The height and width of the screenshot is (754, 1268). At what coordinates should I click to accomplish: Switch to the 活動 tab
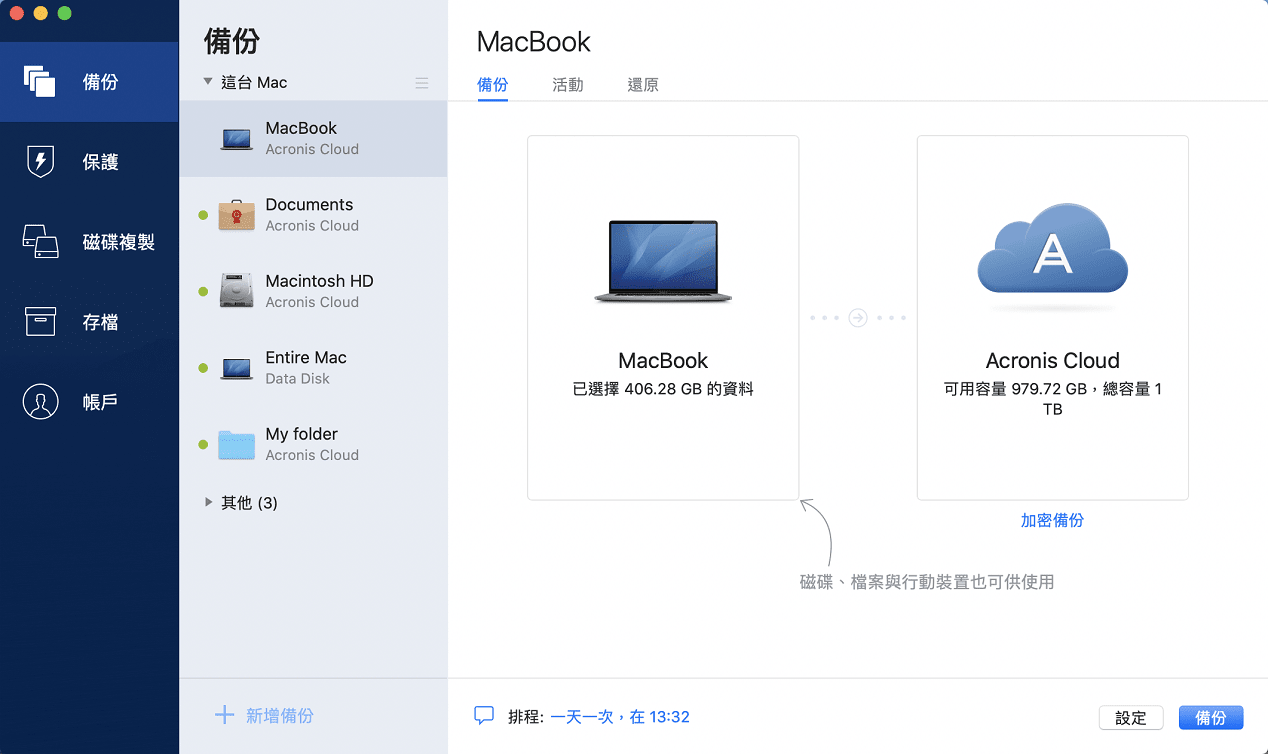568,85
